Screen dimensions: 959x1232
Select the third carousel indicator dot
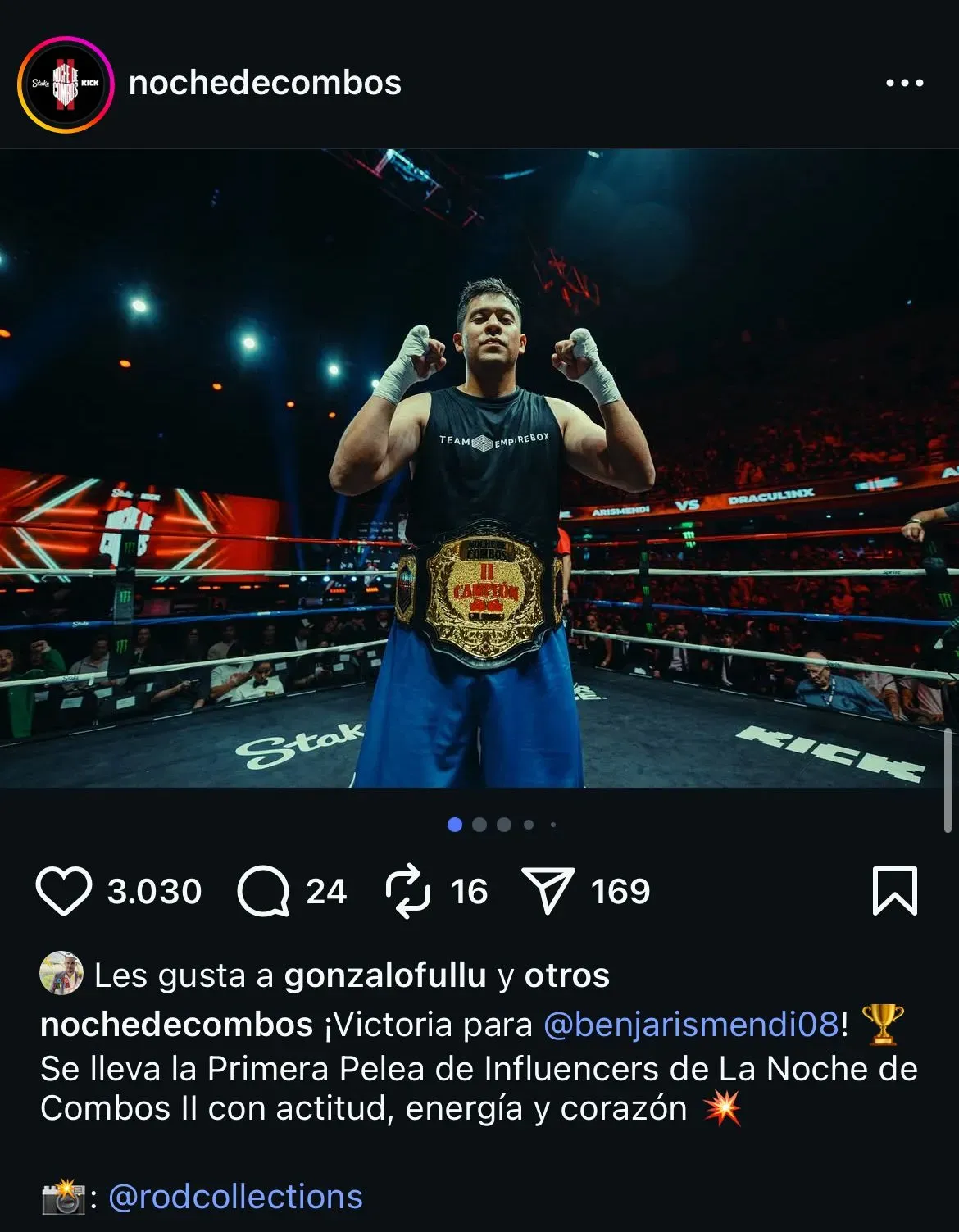pyautogui.click(x=504, y=825)
